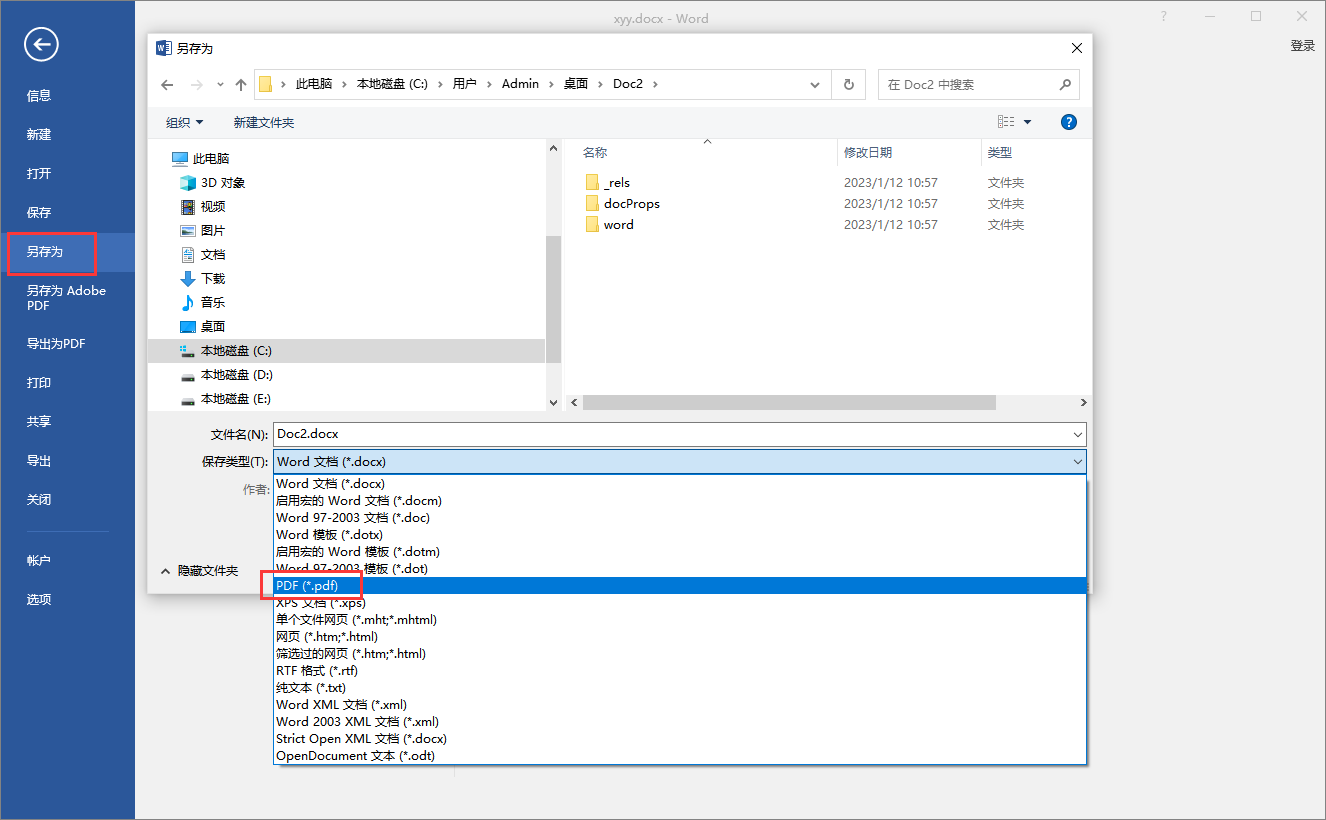Expand the 组织 dropdown menu
The image size is (1326, 820).
click(184, 122)
